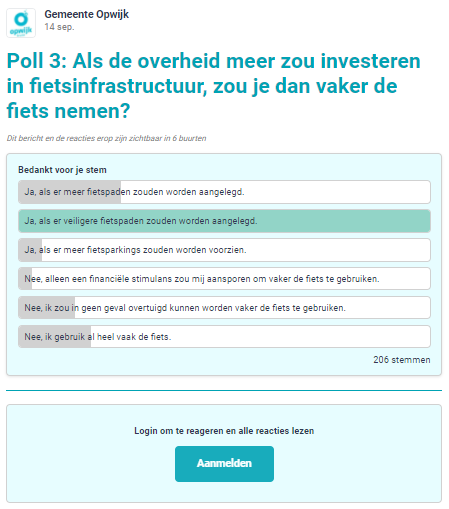Select 'alleen een financiële stimulans' answer
449x509 pixels.
point(224,279)
